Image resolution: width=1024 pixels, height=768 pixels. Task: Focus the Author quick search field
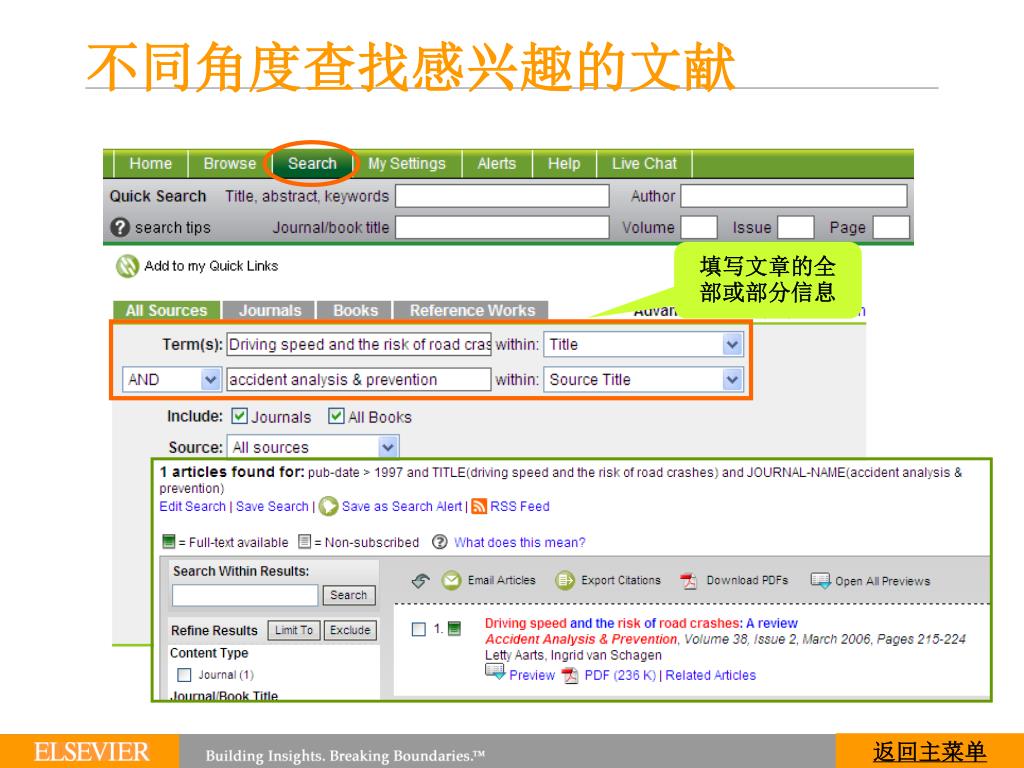coord(794,196)
